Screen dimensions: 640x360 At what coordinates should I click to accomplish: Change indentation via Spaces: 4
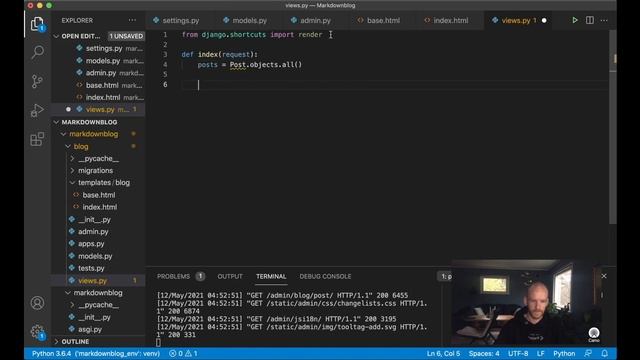point(484,353)
